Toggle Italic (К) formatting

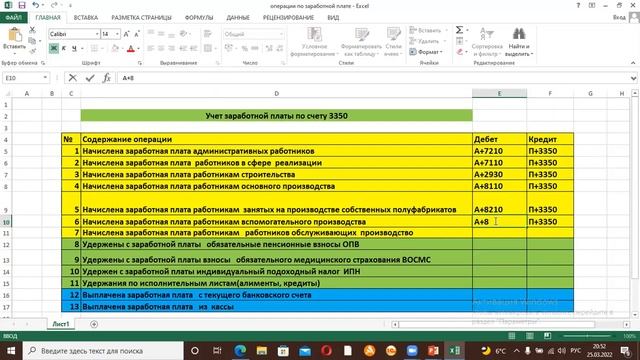(64, 49)
